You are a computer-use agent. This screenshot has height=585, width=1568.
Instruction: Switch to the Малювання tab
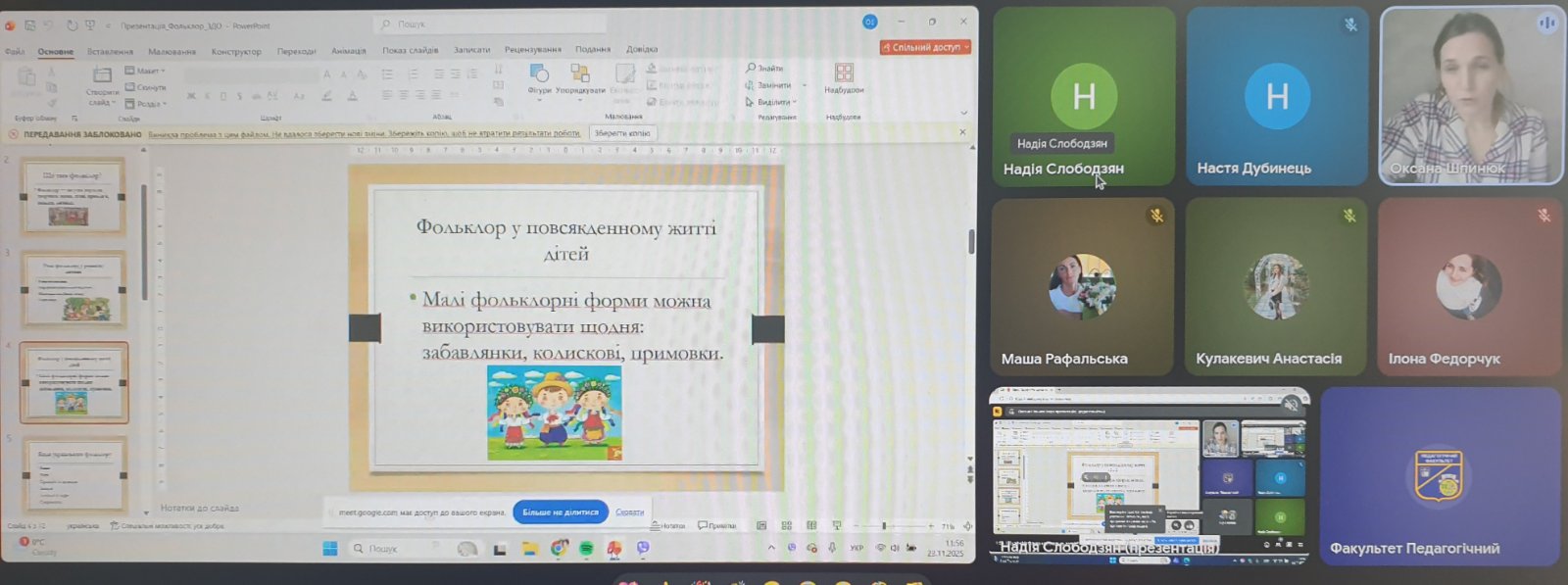pos(171,51)
